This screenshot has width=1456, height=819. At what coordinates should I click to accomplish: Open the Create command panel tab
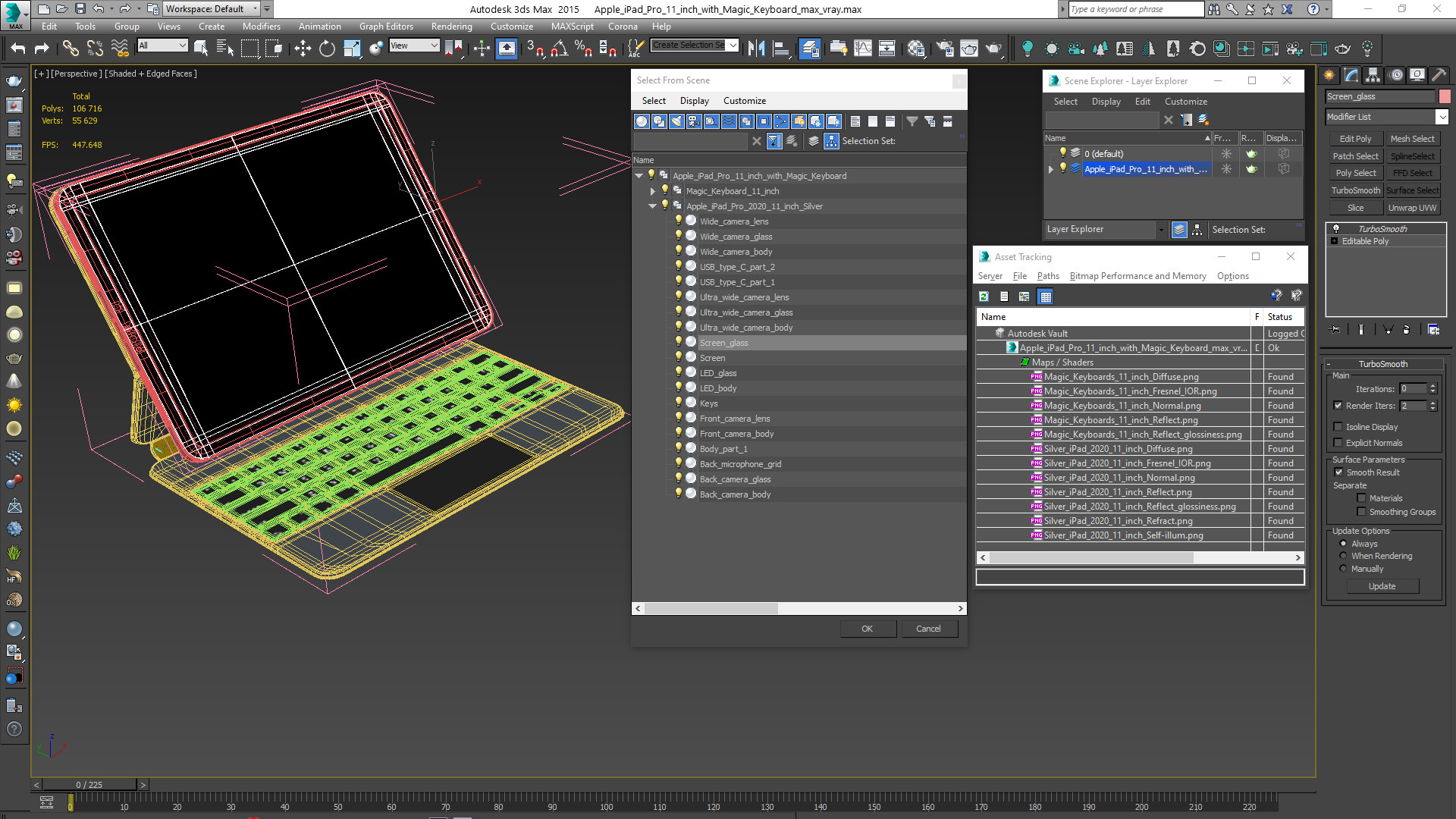click(1329, 75)
